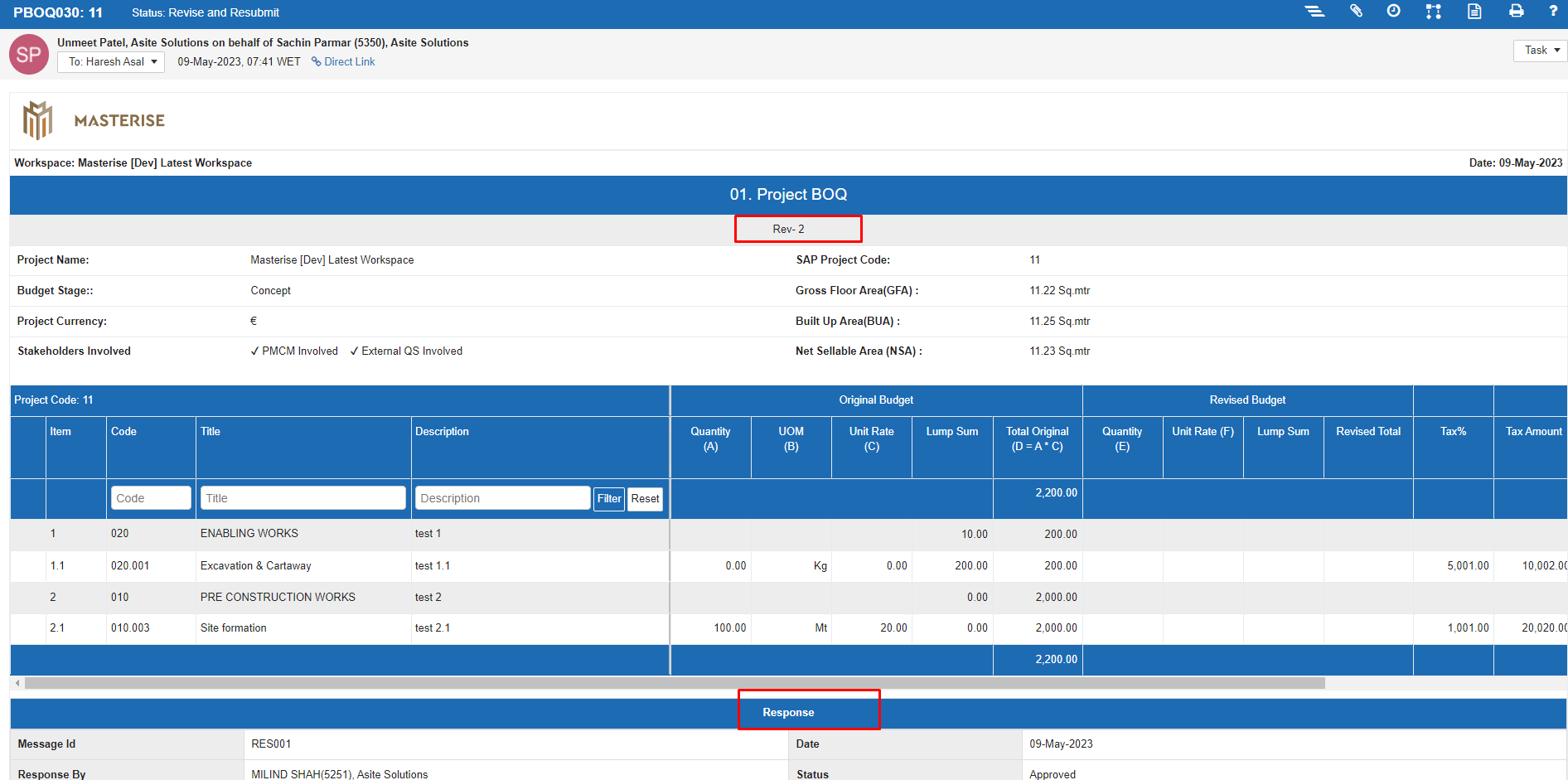Click the chain icon beside Direct Link
The width and height of the screenshot is (1568, 780).
[316, 61]
